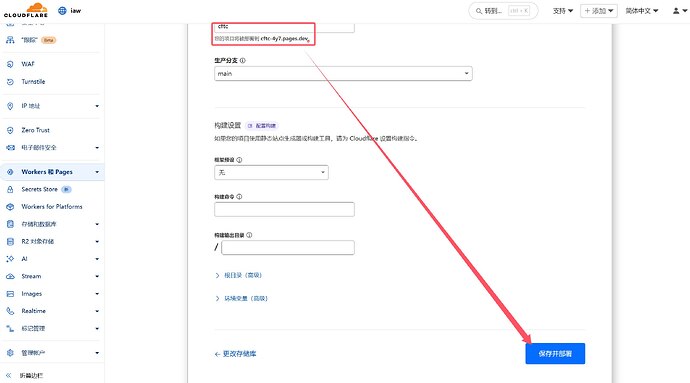The height and width of the screenshot is (383, 690).
Task: Click the manage account gear icon
Action: tap(10, 353)
